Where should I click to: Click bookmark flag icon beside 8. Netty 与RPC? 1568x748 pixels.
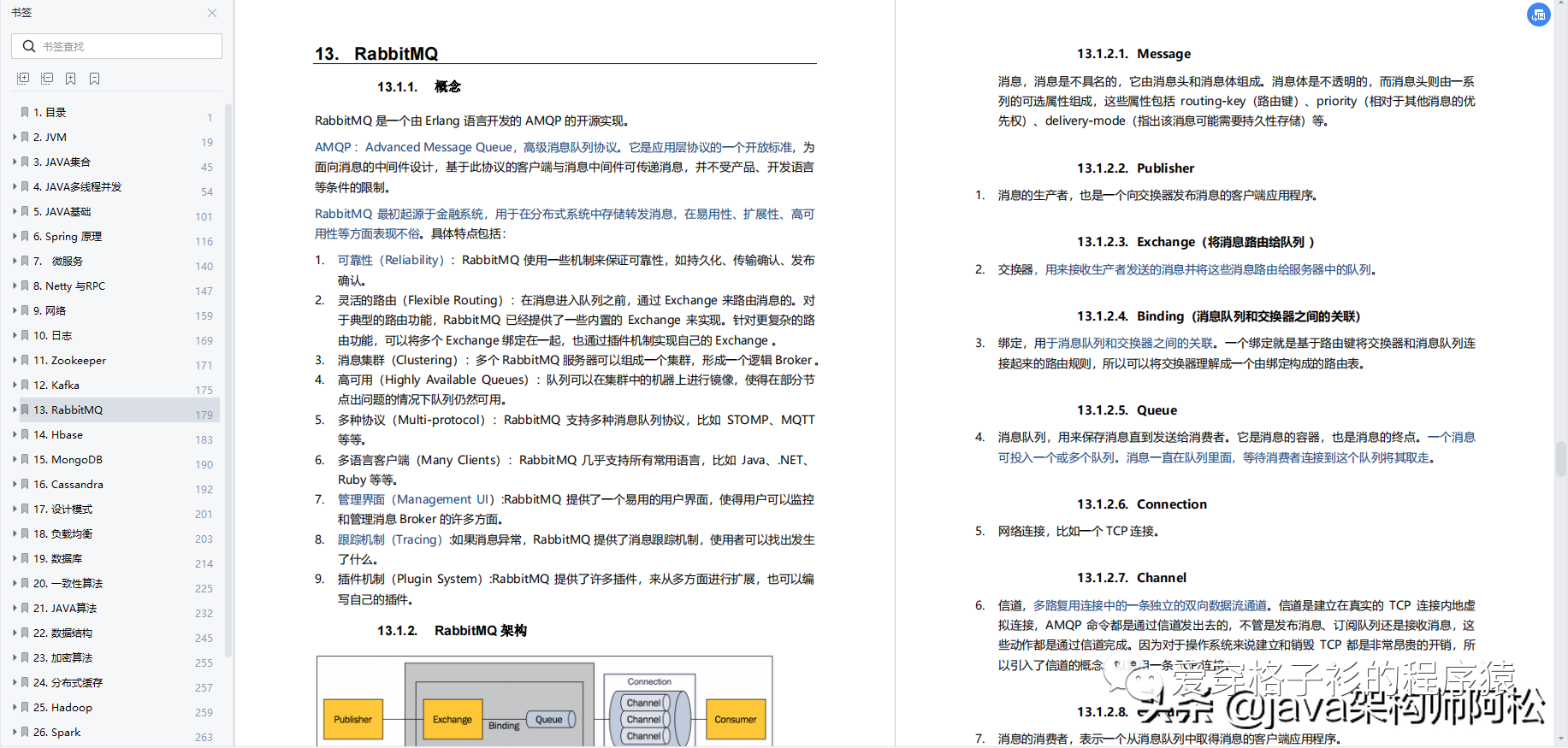click(25, 286)
